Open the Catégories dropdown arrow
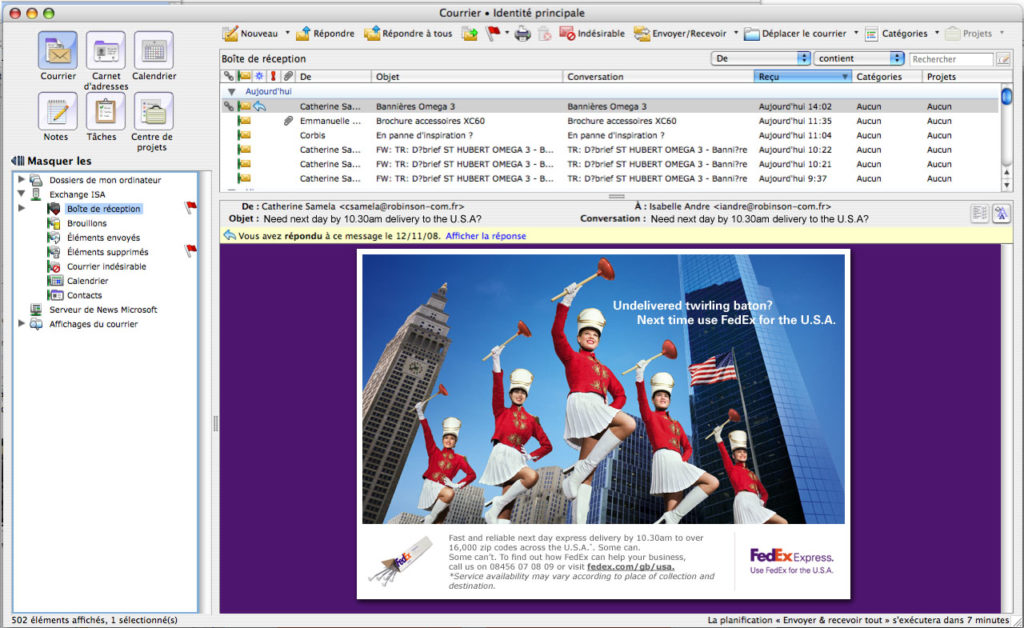Viewport: 1024px width, 628px height. coord(936,33)
